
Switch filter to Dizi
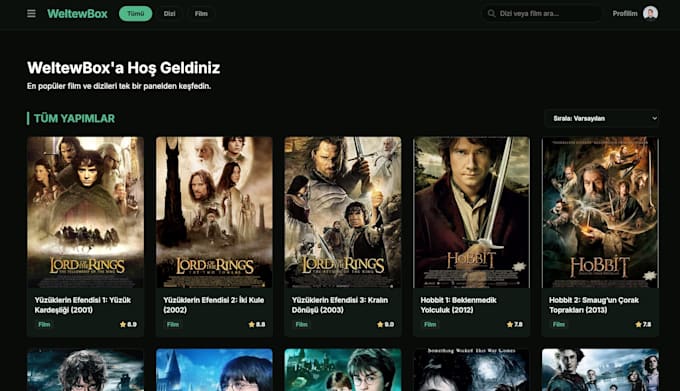(170, 13)
